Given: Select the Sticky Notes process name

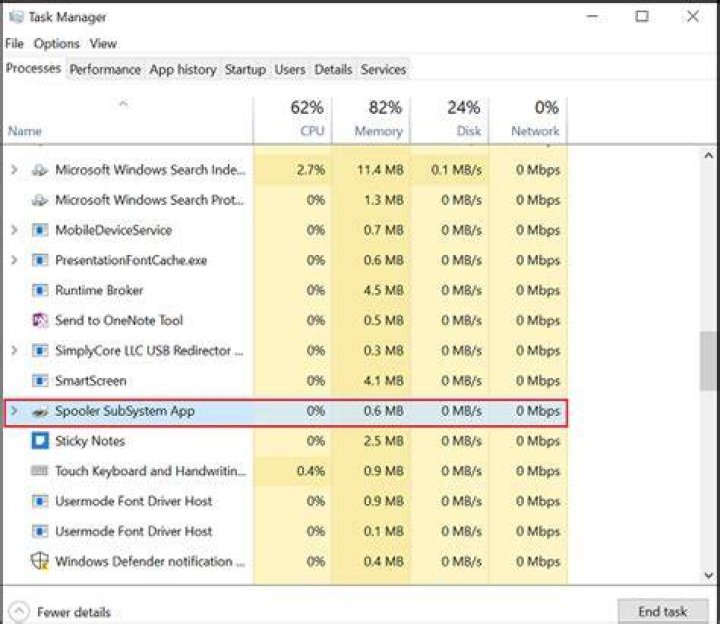Looking at the screenshot, I should pyautogui.click(x=90, y=441).
